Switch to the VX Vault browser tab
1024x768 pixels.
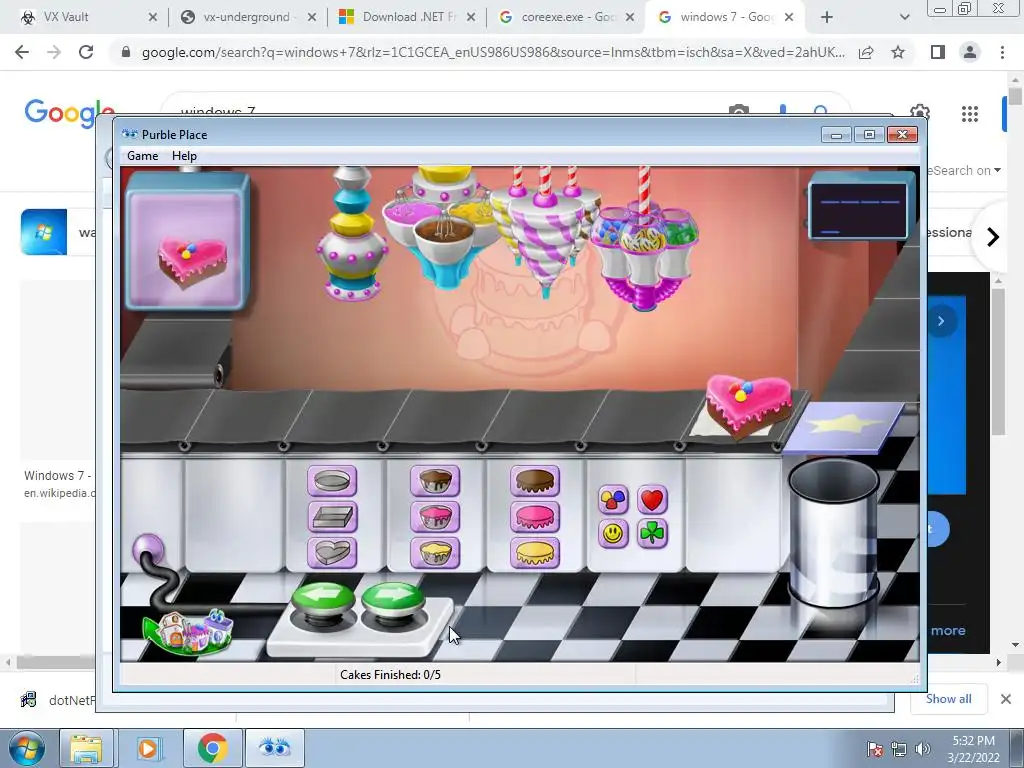click(89, 17)
